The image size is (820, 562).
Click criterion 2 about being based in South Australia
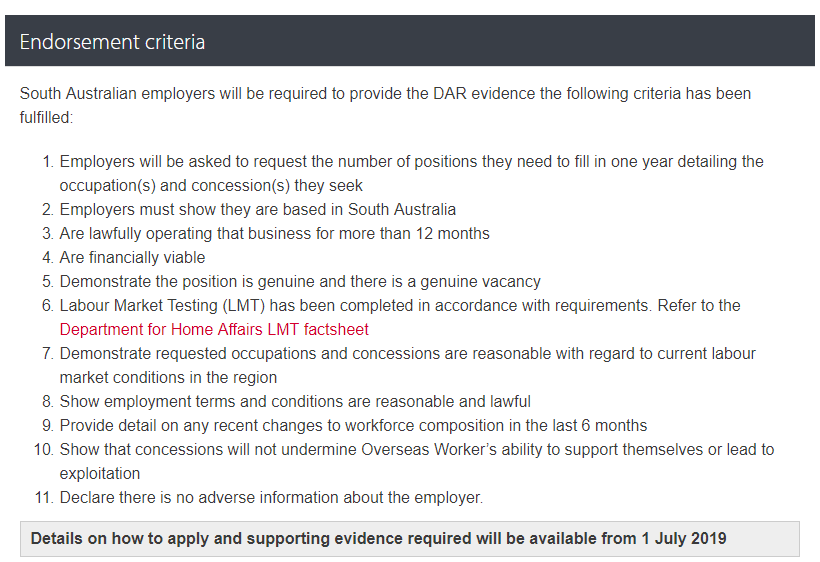(258, 209)
